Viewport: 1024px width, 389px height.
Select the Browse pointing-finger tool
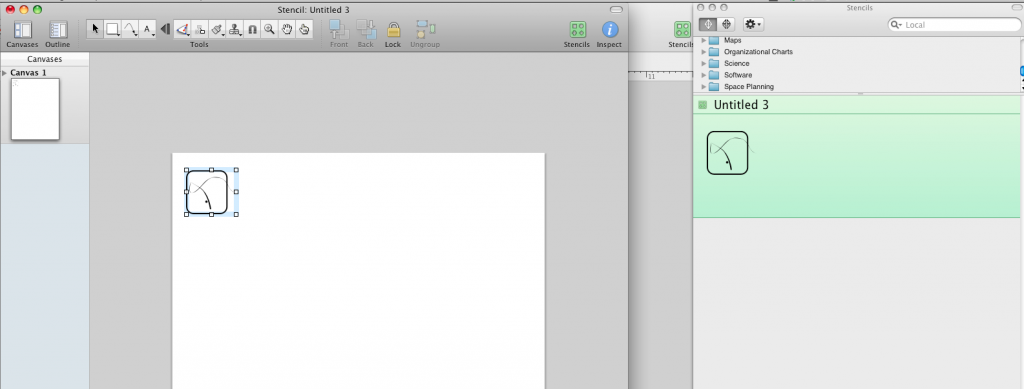click(x=304, y=29)
